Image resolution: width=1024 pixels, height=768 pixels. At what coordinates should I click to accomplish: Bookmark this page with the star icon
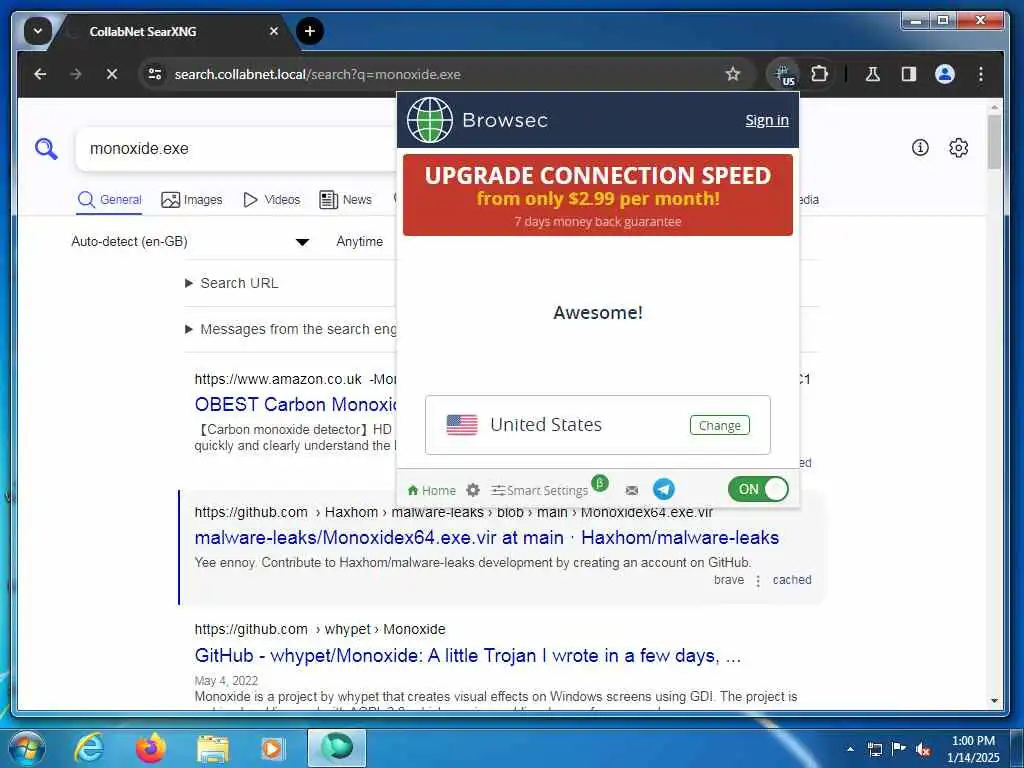[733, 74]
